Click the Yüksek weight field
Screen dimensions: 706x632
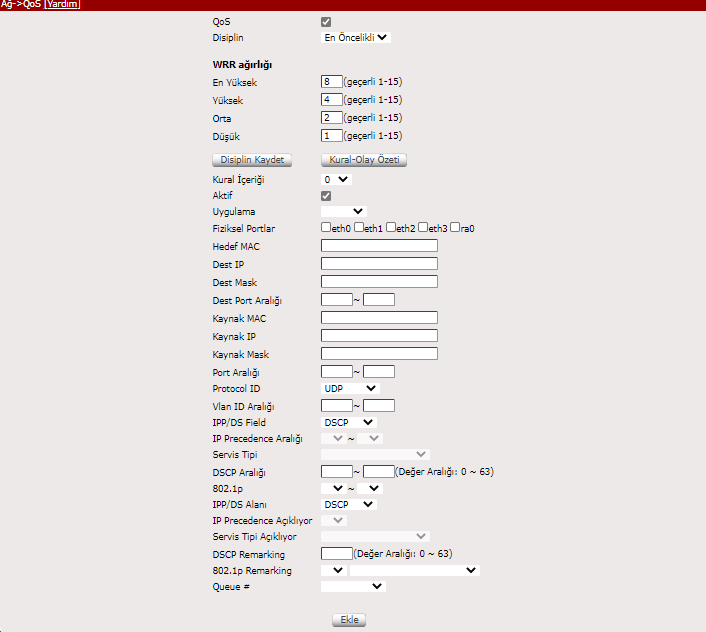click(331, 99)
